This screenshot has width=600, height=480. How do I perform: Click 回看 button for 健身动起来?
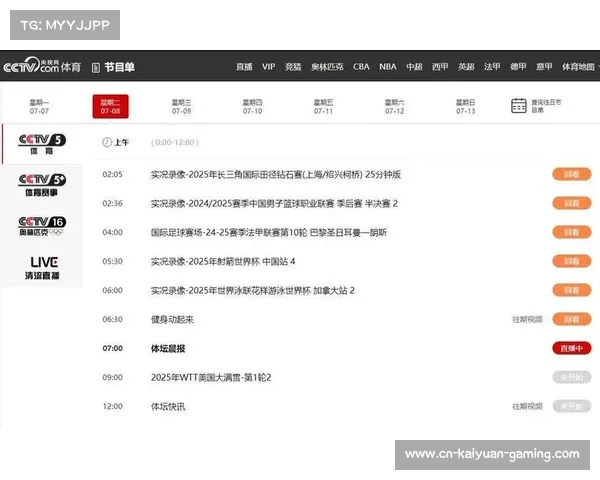pyautogui.click(x=572, y=319)
